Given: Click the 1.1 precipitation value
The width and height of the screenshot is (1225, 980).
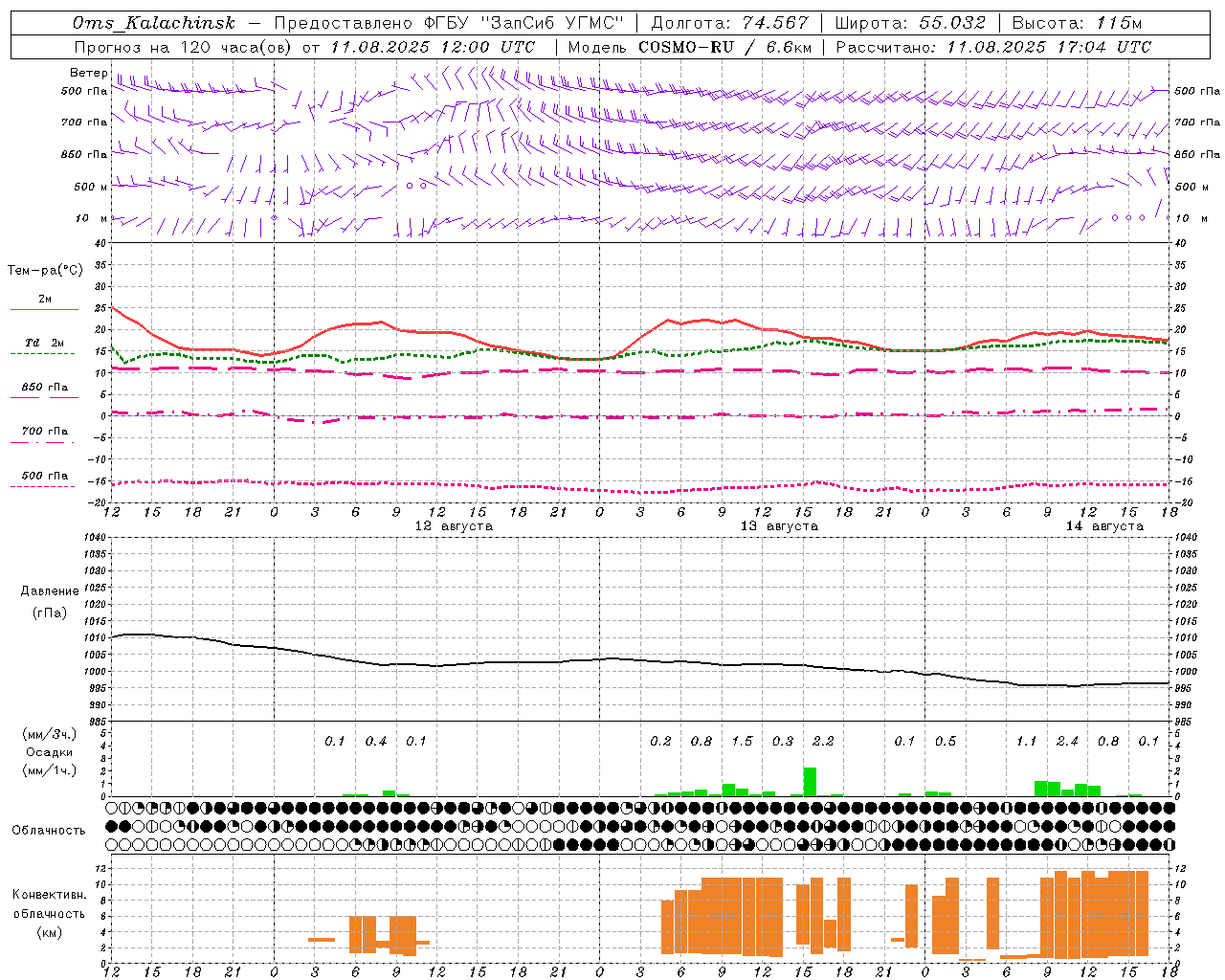Looking at the screenshot, I should tap(1026, 742).
